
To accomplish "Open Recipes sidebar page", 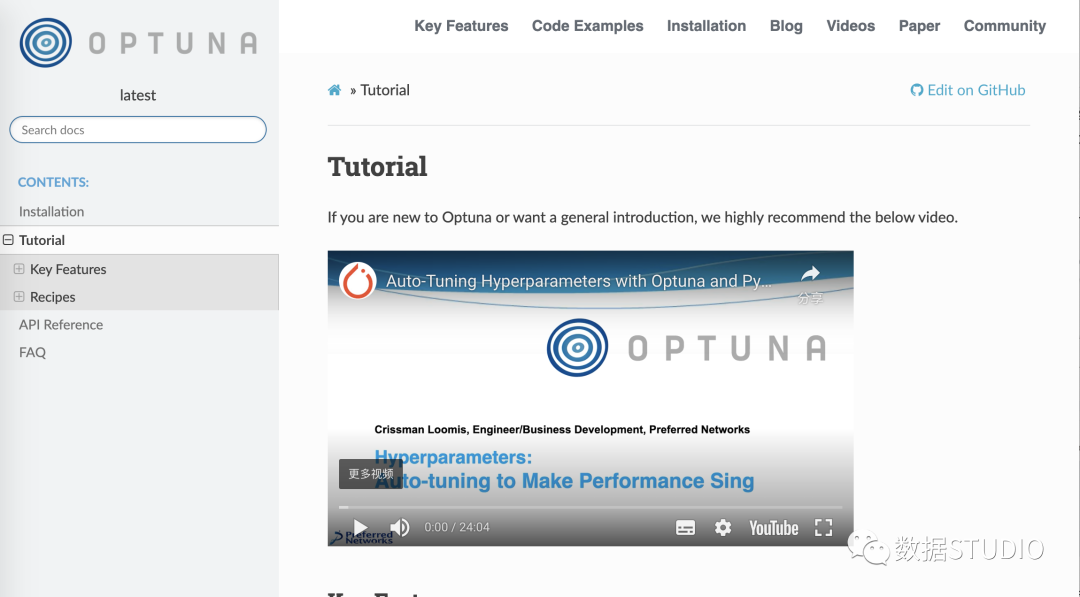I will pyautogui.click(x=52, y=297).
